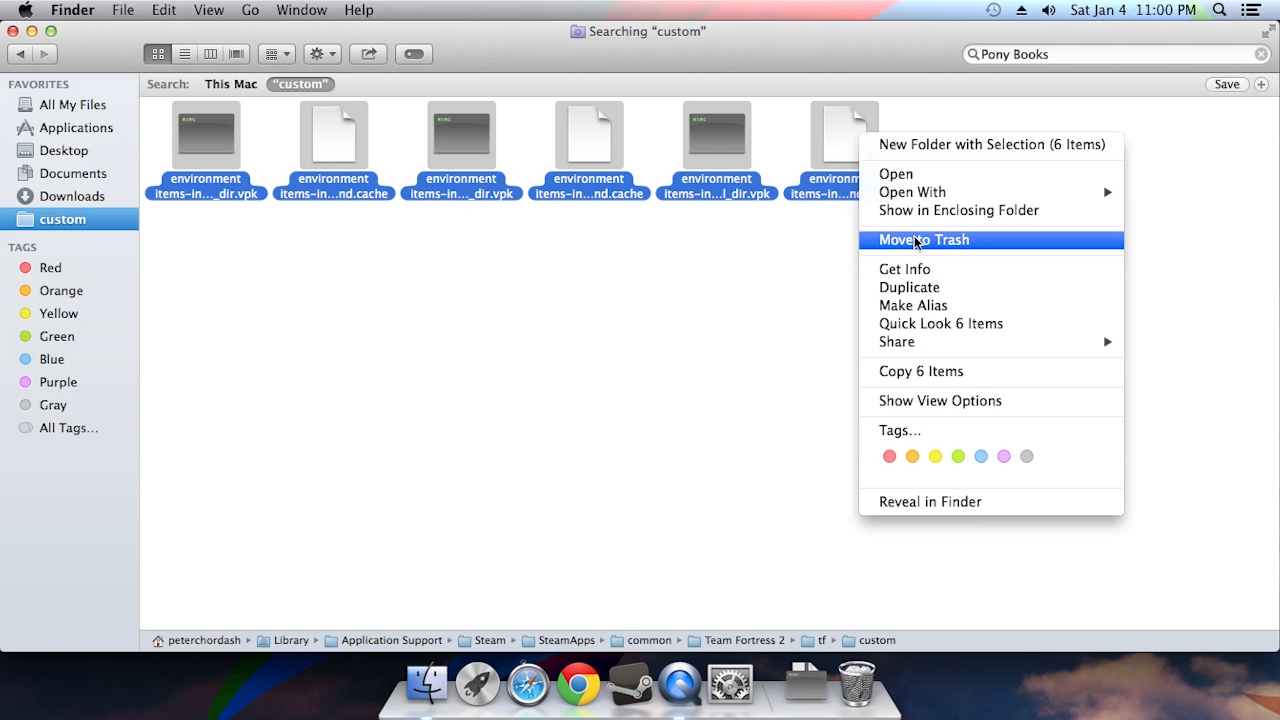
Task: Click the Edit Tags toolbar button
Action: [413, 54]
